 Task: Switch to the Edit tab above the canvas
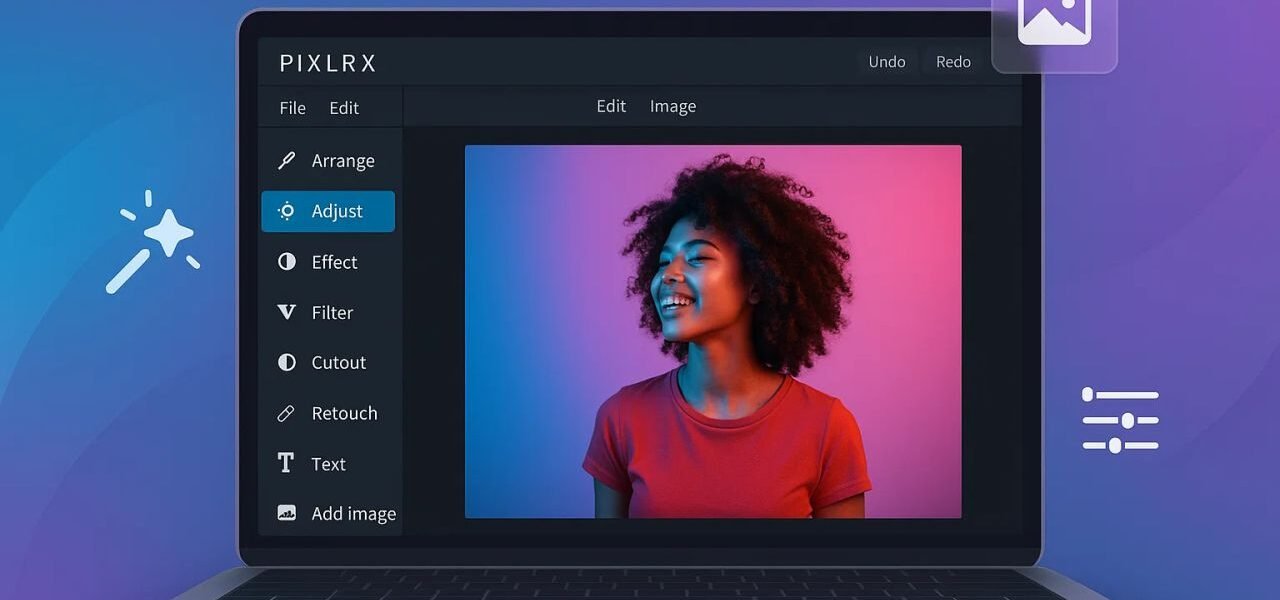(x=611, y=105)
